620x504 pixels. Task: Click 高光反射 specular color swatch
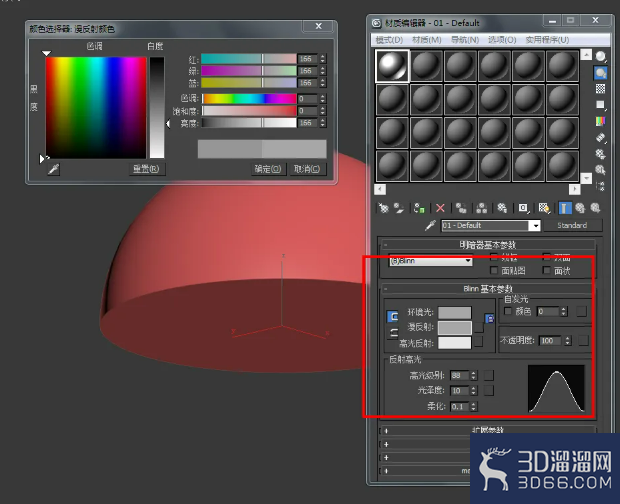[x=455, y=343]
